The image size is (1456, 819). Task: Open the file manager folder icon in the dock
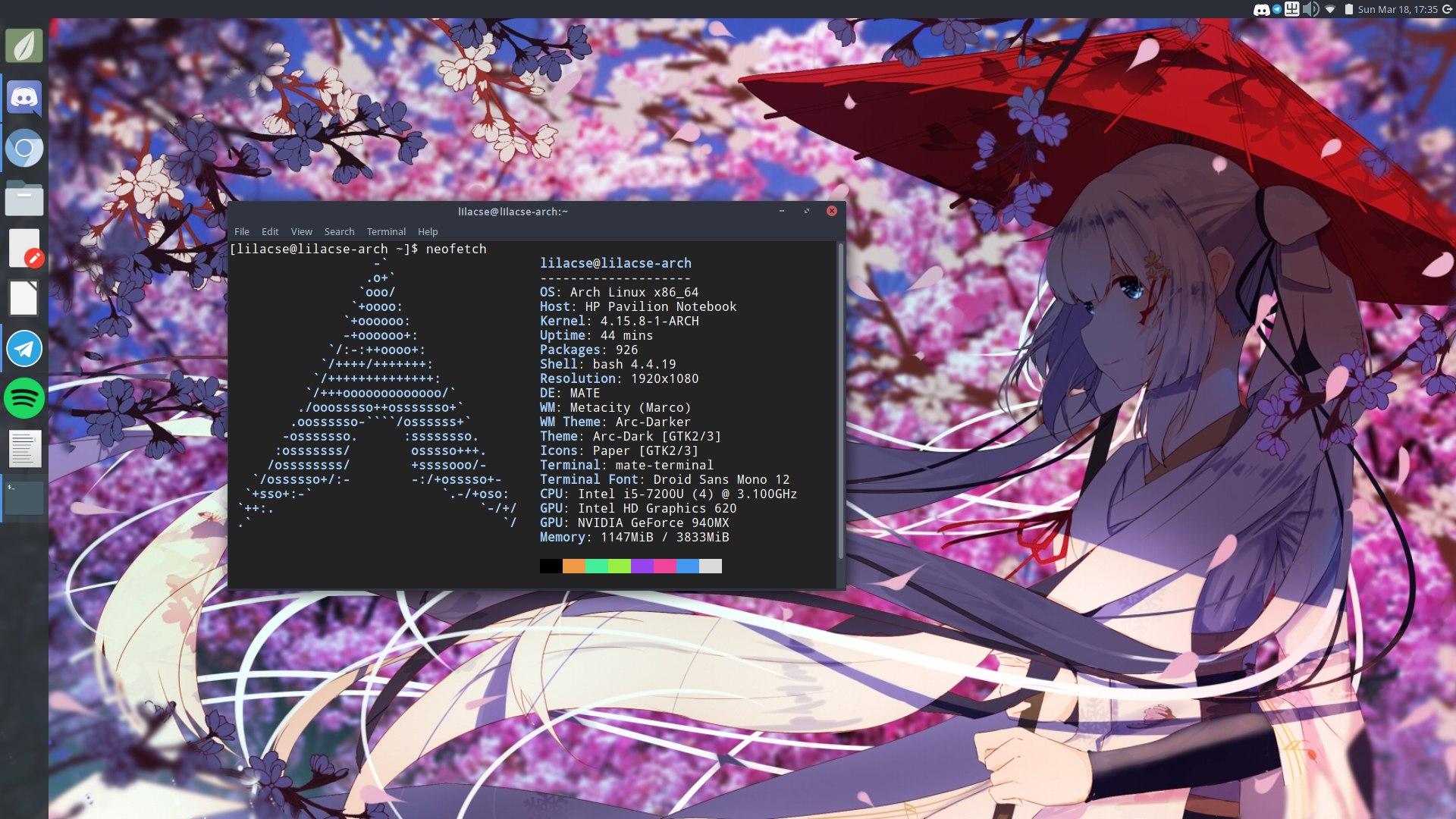click(24, 199)
